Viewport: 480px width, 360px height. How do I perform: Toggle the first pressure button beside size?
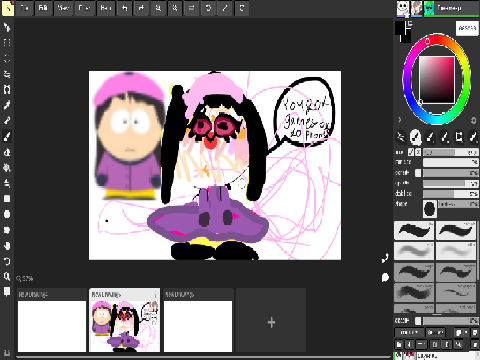pyautogui.click(x=411, y=152)
